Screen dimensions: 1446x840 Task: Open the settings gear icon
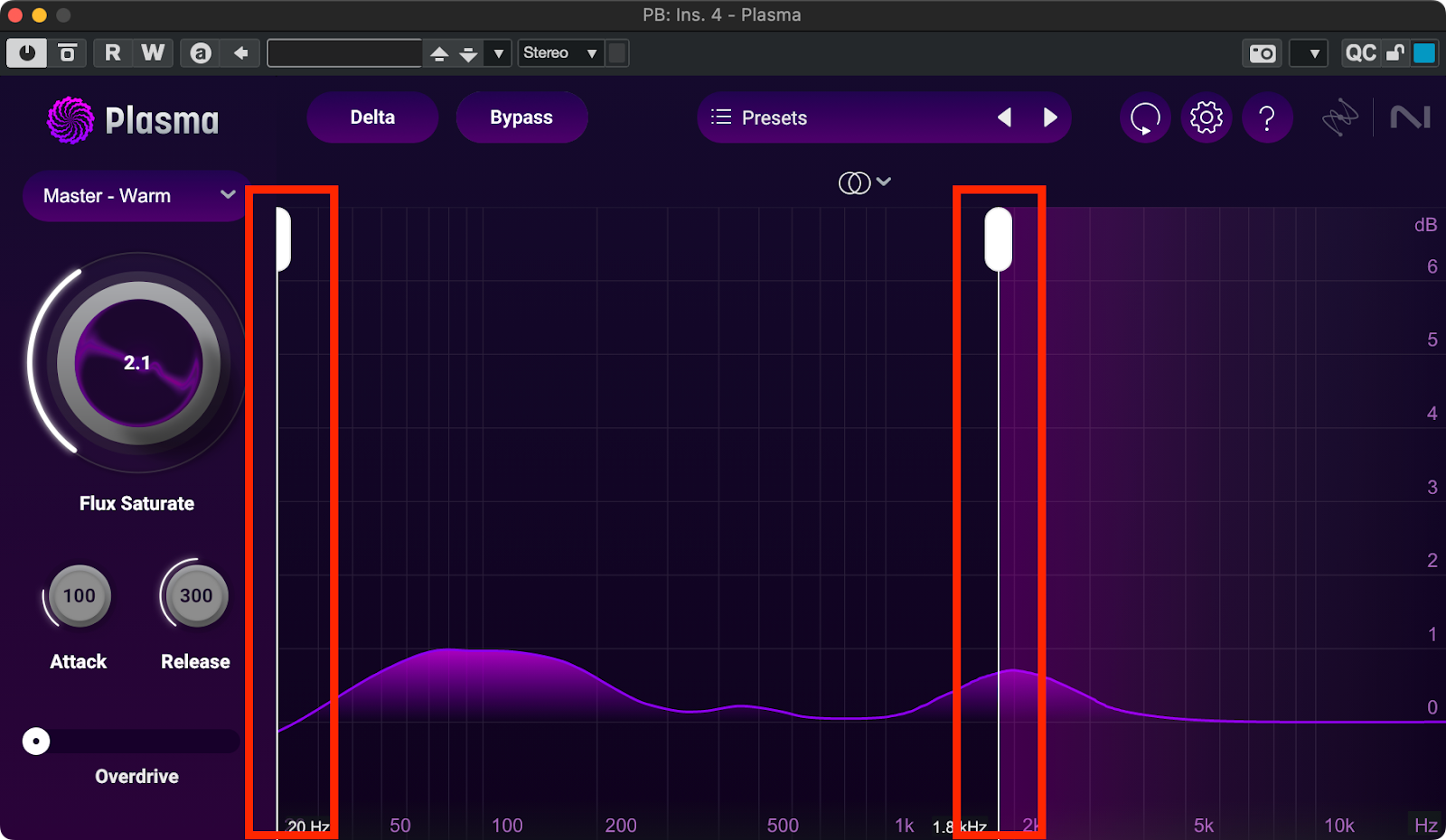pyautogui.click(x=1206, y=117)
